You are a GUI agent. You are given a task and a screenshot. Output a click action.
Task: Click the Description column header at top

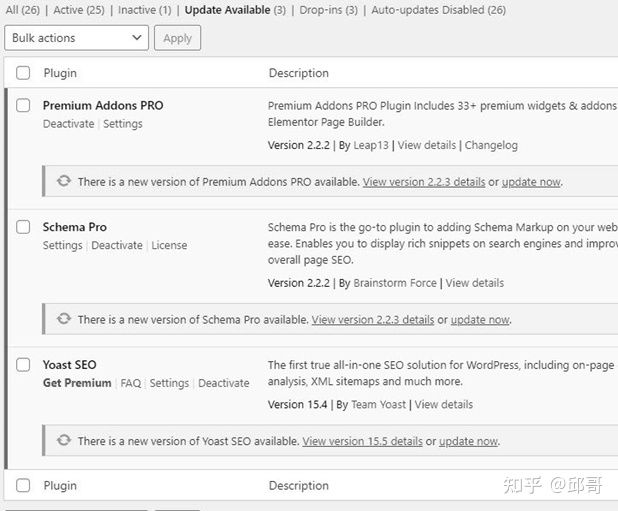298,73
